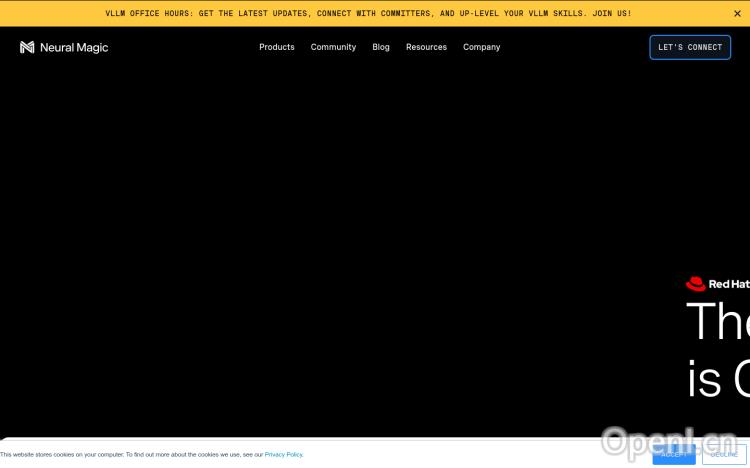Click the red Red Hat hat icon

tap(696, 284)
